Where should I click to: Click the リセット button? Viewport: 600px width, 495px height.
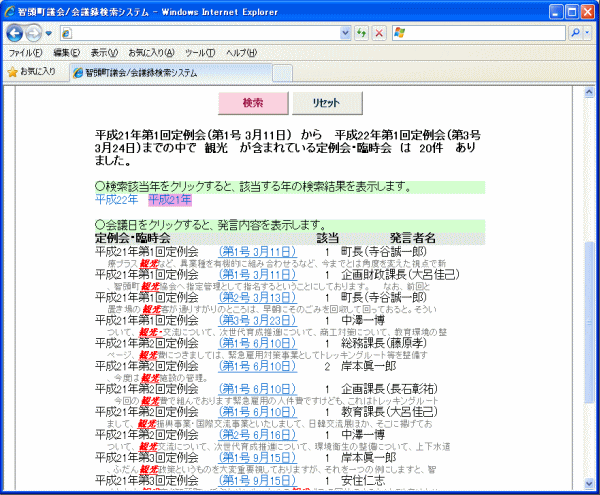coord(327,103)
